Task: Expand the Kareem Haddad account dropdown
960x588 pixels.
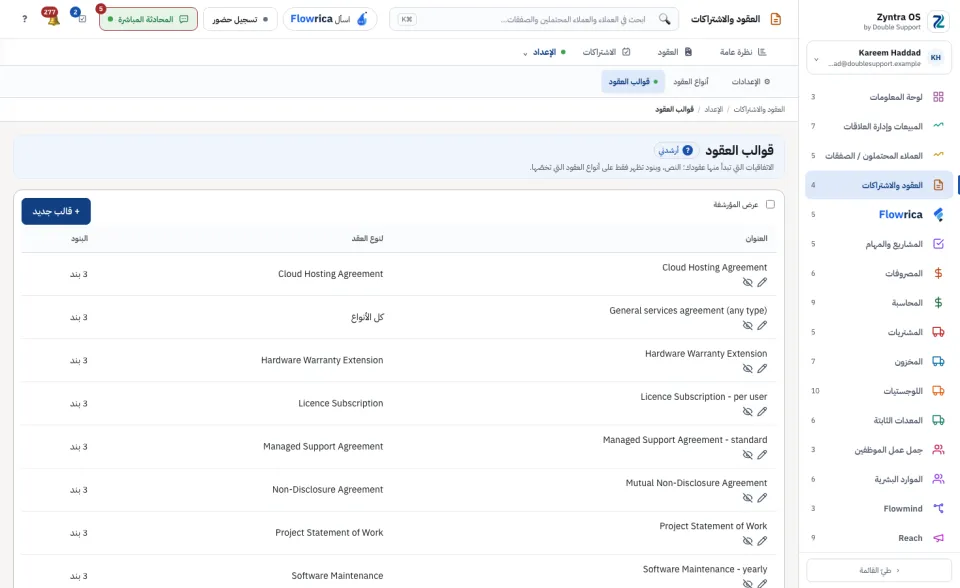Action: click(x=816, y=59)
